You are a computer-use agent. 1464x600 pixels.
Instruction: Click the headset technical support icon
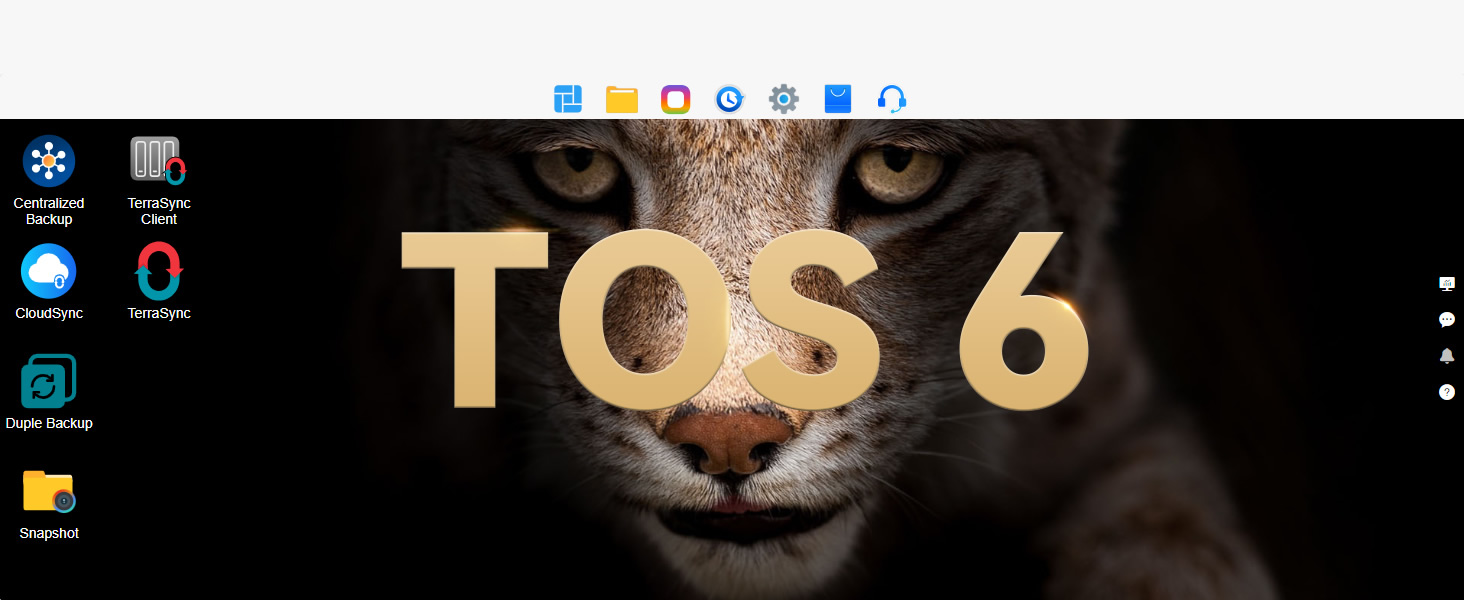(892, 99)
